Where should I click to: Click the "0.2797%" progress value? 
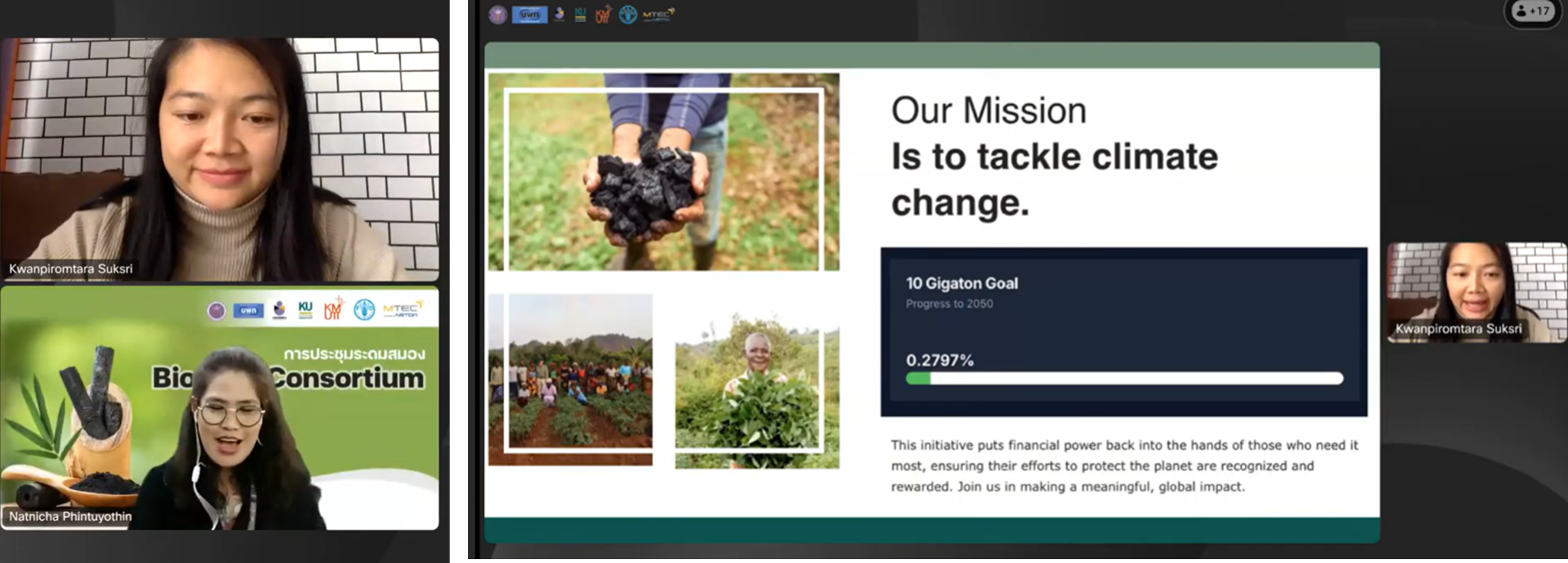(939, 360)
